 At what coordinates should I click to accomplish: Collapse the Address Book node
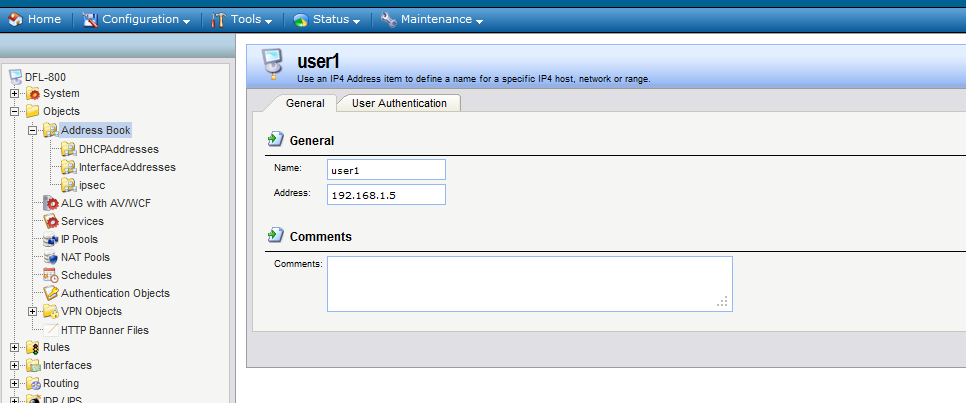click(33, 130)
